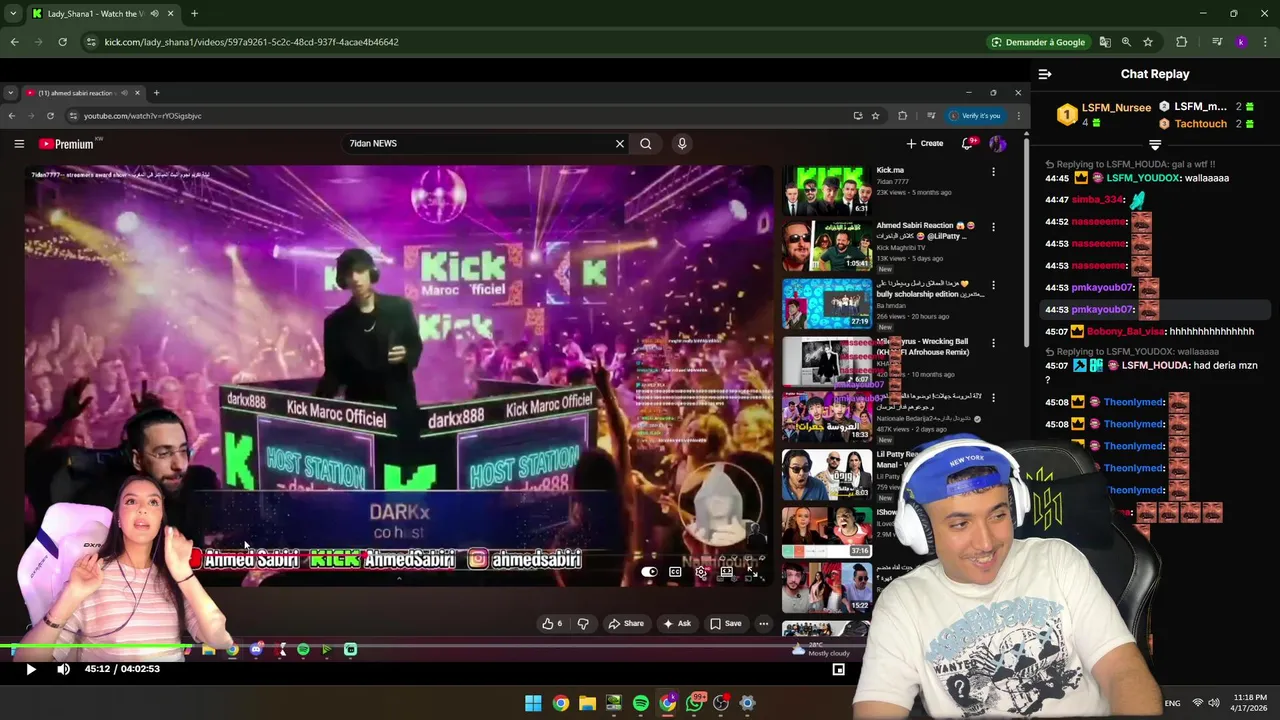
Task: Click the Ask button under video
Action: 677,624
